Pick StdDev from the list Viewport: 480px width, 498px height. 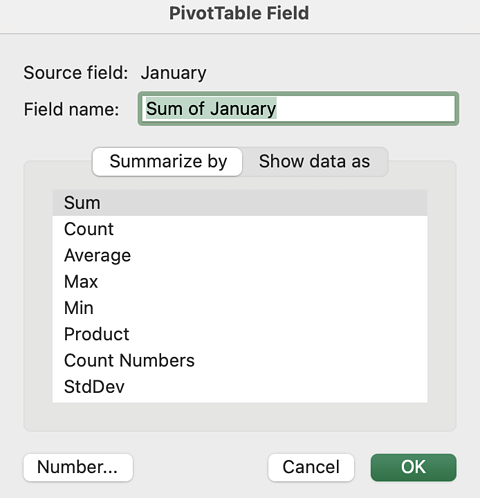(240, 387)
